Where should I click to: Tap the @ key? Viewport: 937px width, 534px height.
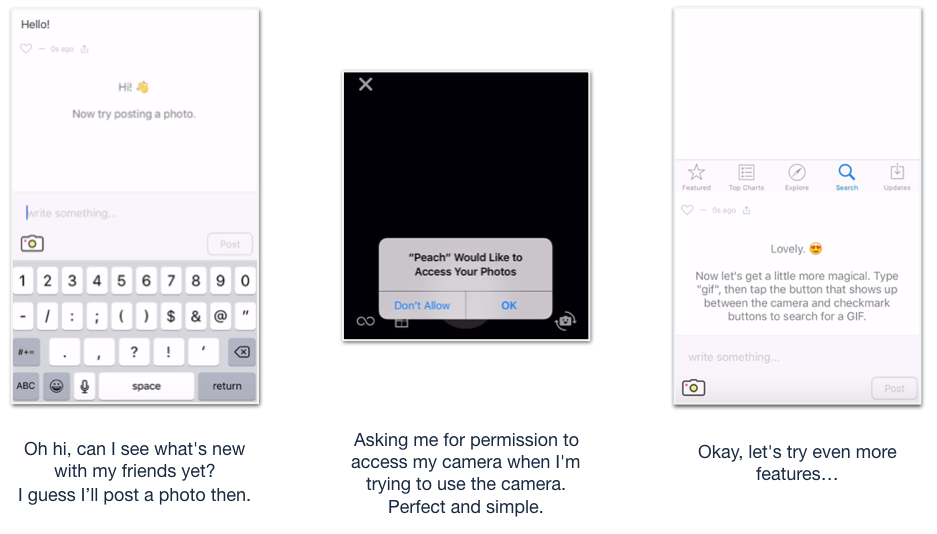[x=221, y=316]
